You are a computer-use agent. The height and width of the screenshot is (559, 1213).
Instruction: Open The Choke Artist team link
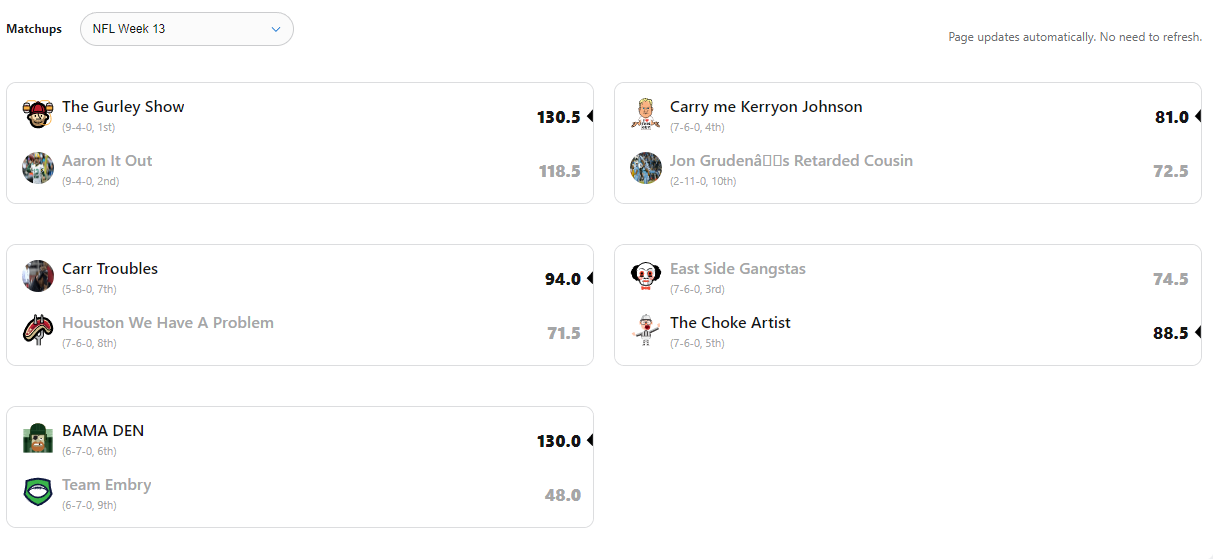[730, 323]
